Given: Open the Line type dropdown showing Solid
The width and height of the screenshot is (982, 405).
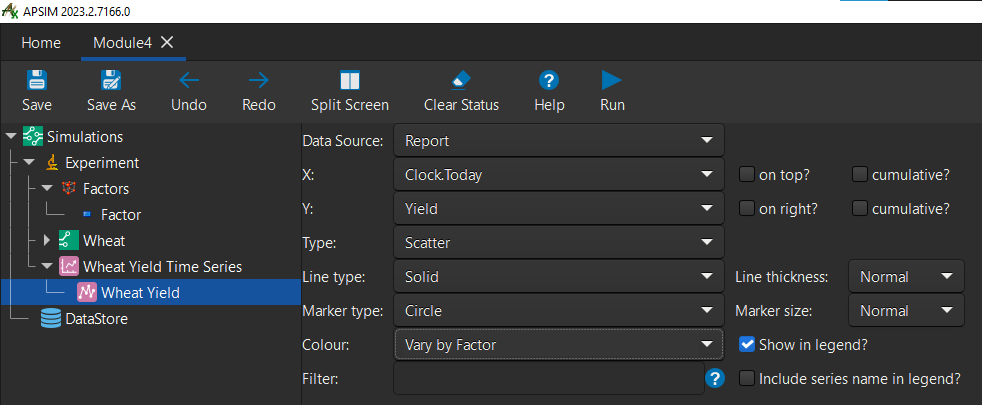Looking at the screenshot, I should [x=559, y=276].
